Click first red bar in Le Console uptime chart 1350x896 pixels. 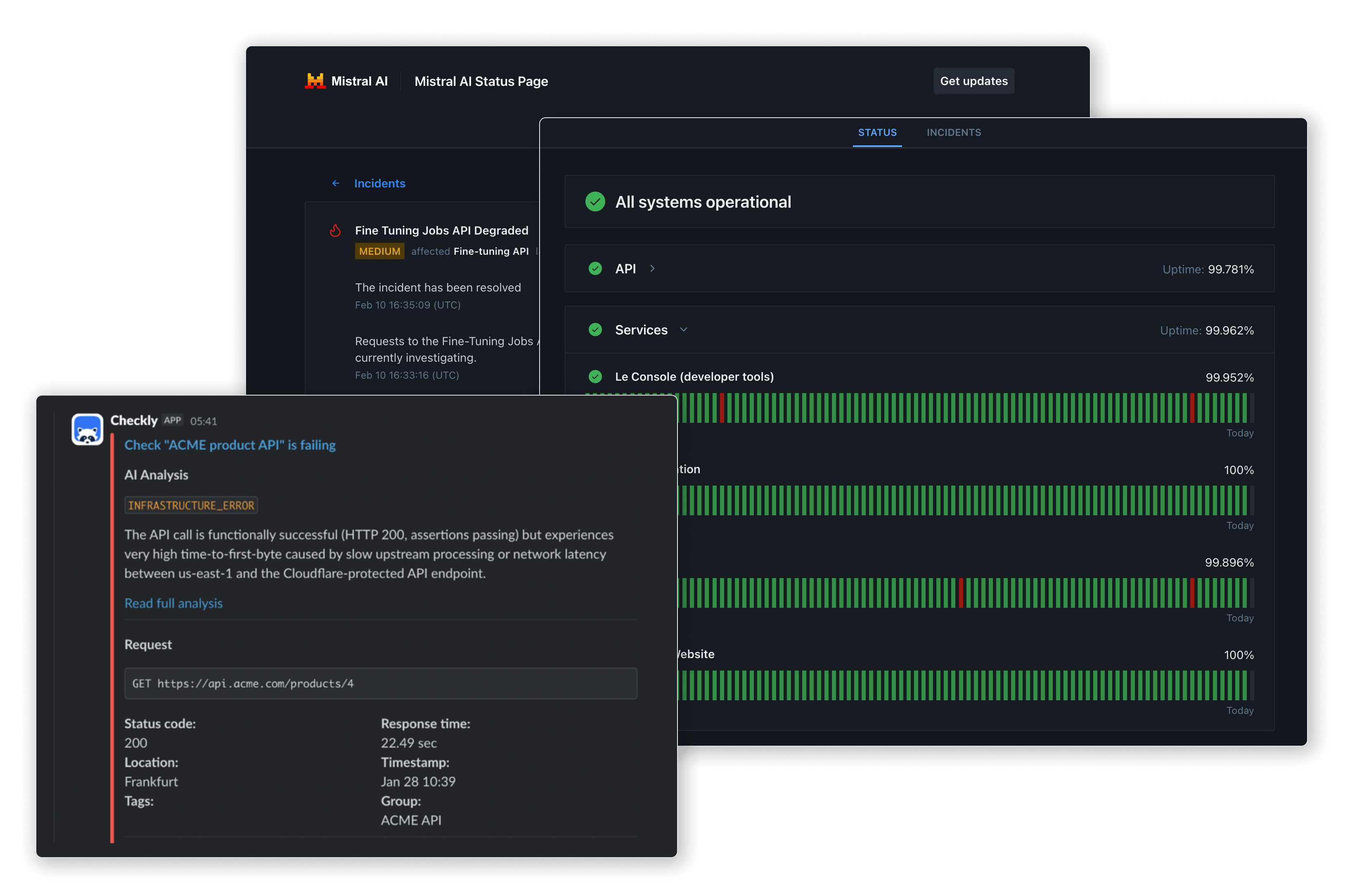pos(722,408)
